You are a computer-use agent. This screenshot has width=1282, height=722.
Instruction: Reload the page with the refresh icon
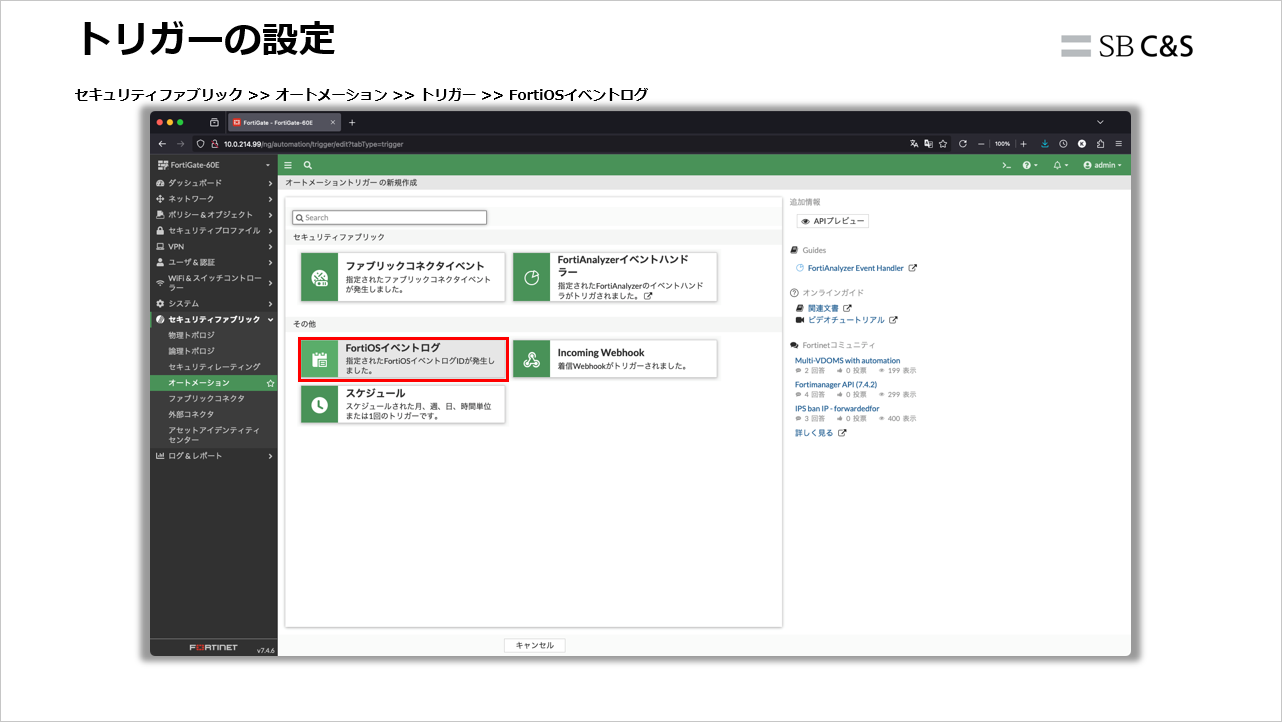[x=962, y=144]
